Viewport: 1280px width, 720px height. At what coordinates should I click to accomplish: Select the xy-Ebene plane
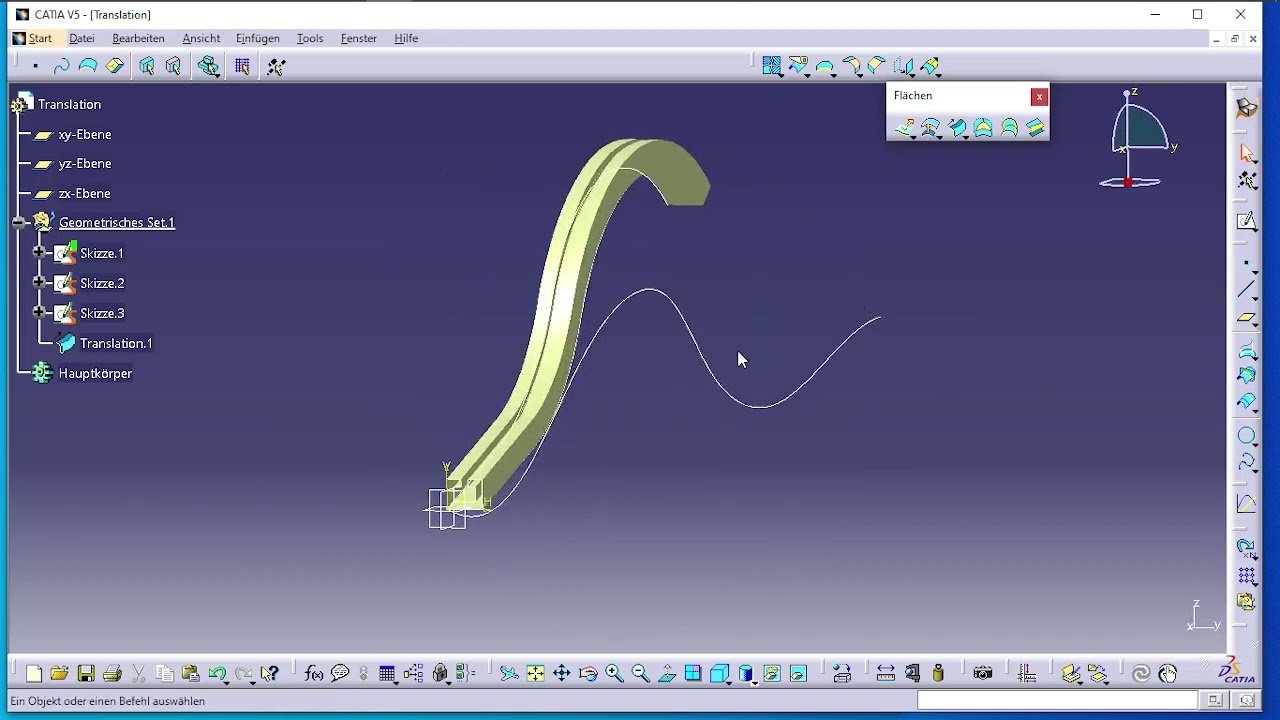point(85,134)
